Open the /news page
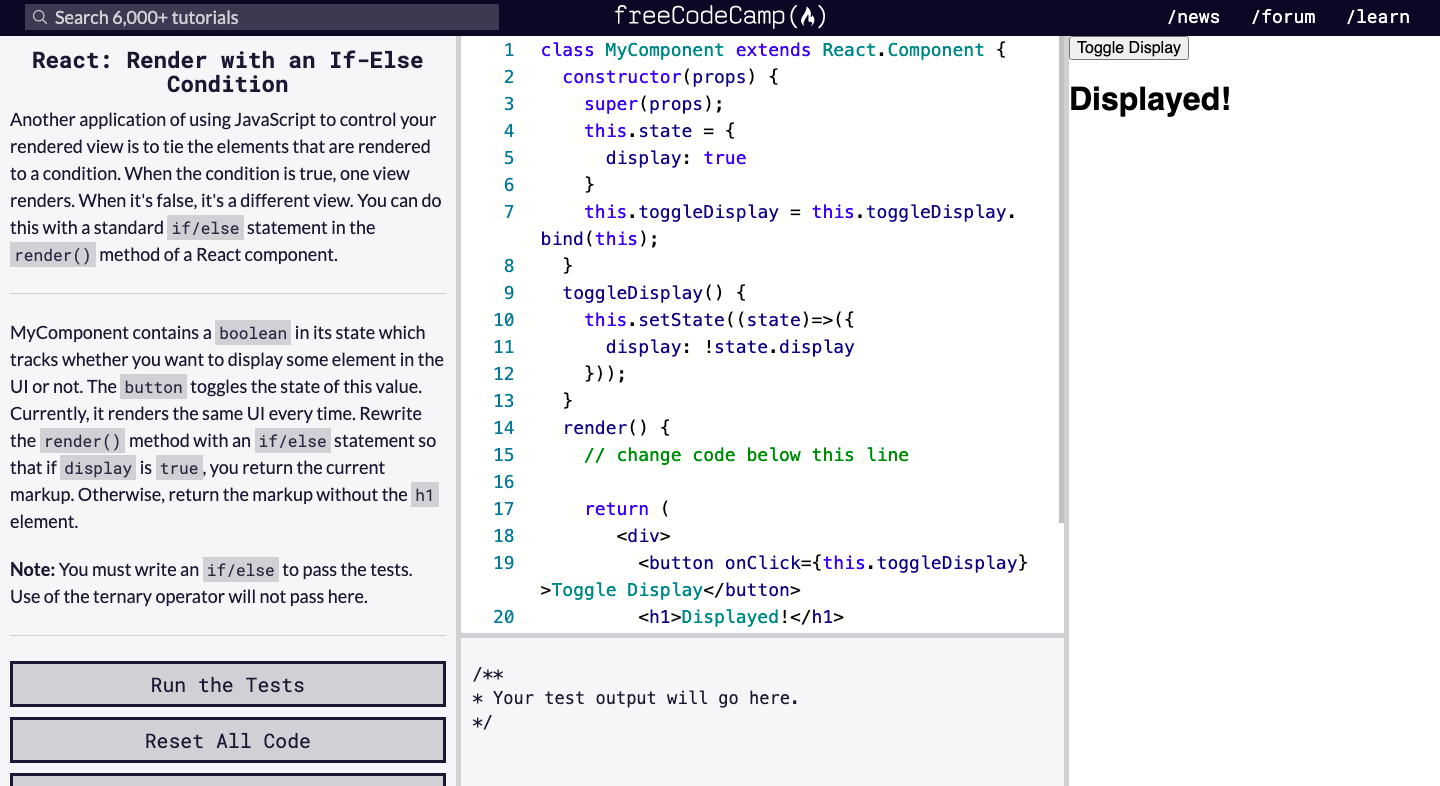This screenshot has width=1440, height=786. point(1193,16)
